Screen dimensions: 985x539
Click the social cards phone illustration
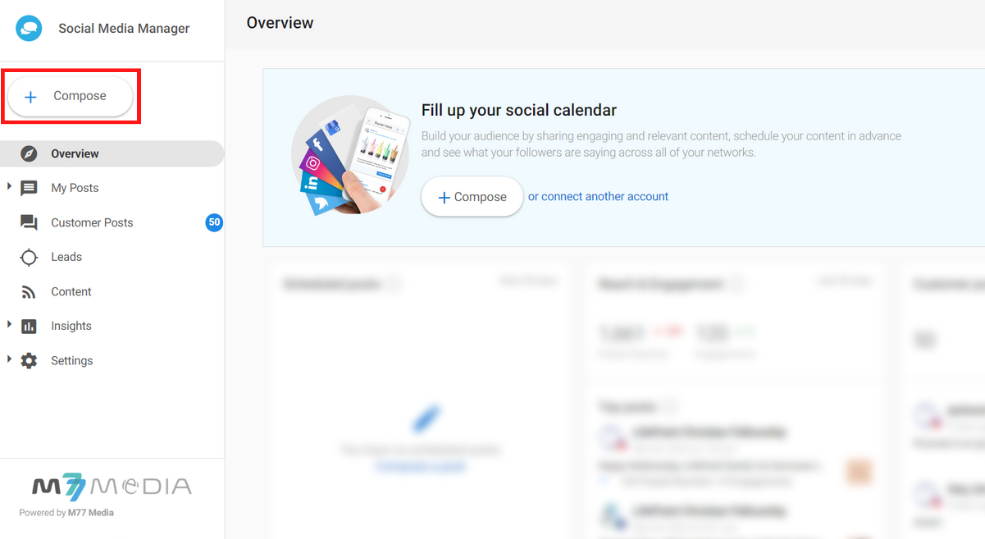tap(350, 156)
